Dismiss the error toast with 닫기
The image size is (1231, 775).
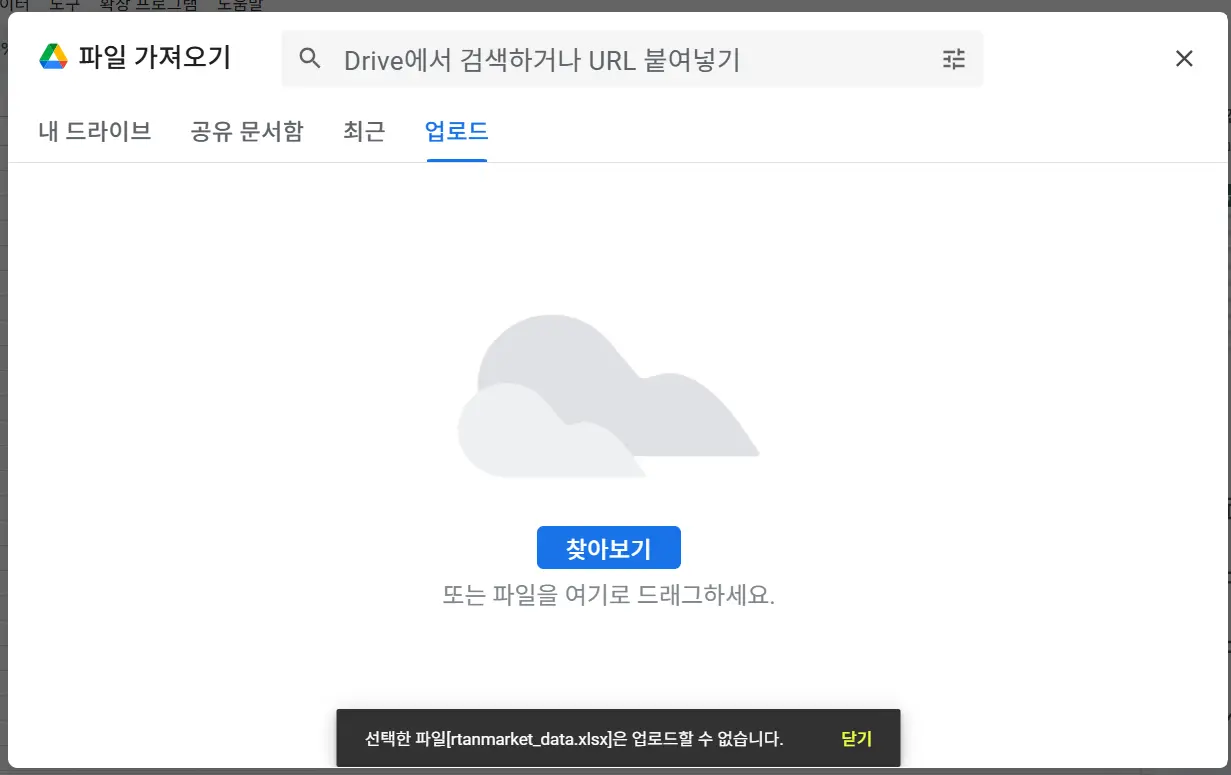[856, 739]
